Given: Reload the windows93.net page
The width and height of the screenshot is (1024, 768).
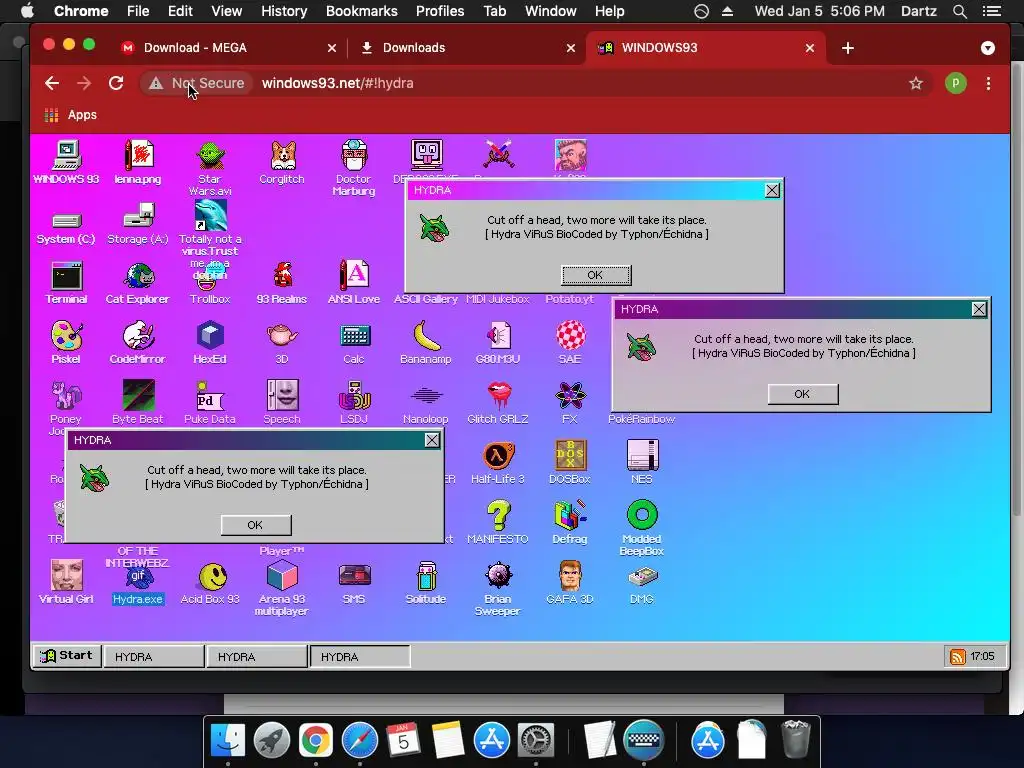Looking at the screenshot, I should click(x=116, y=83).
